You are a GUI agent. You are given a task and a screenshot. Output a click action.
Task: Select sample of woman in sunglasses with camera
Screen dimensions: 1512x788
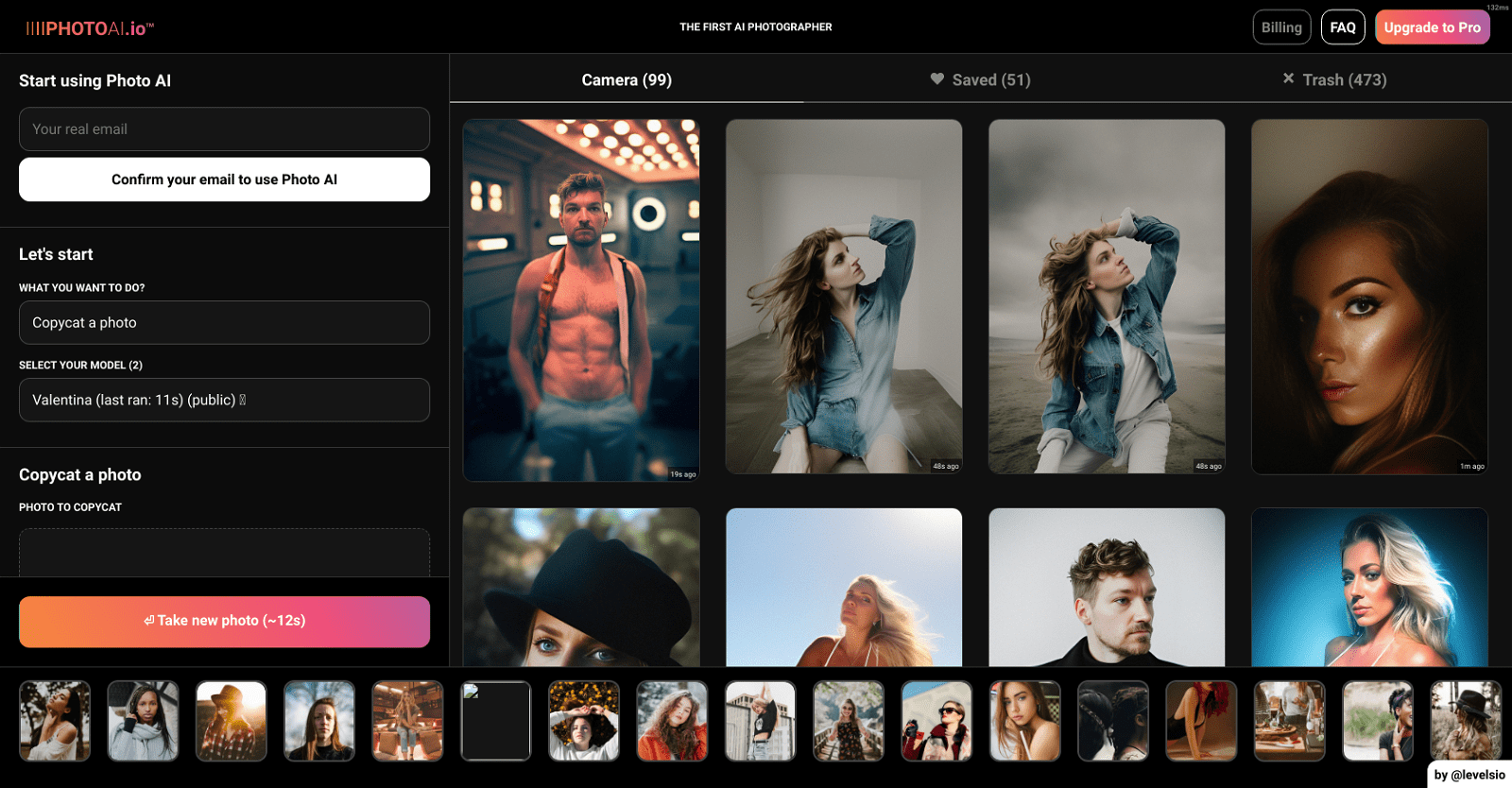(936, 721)
